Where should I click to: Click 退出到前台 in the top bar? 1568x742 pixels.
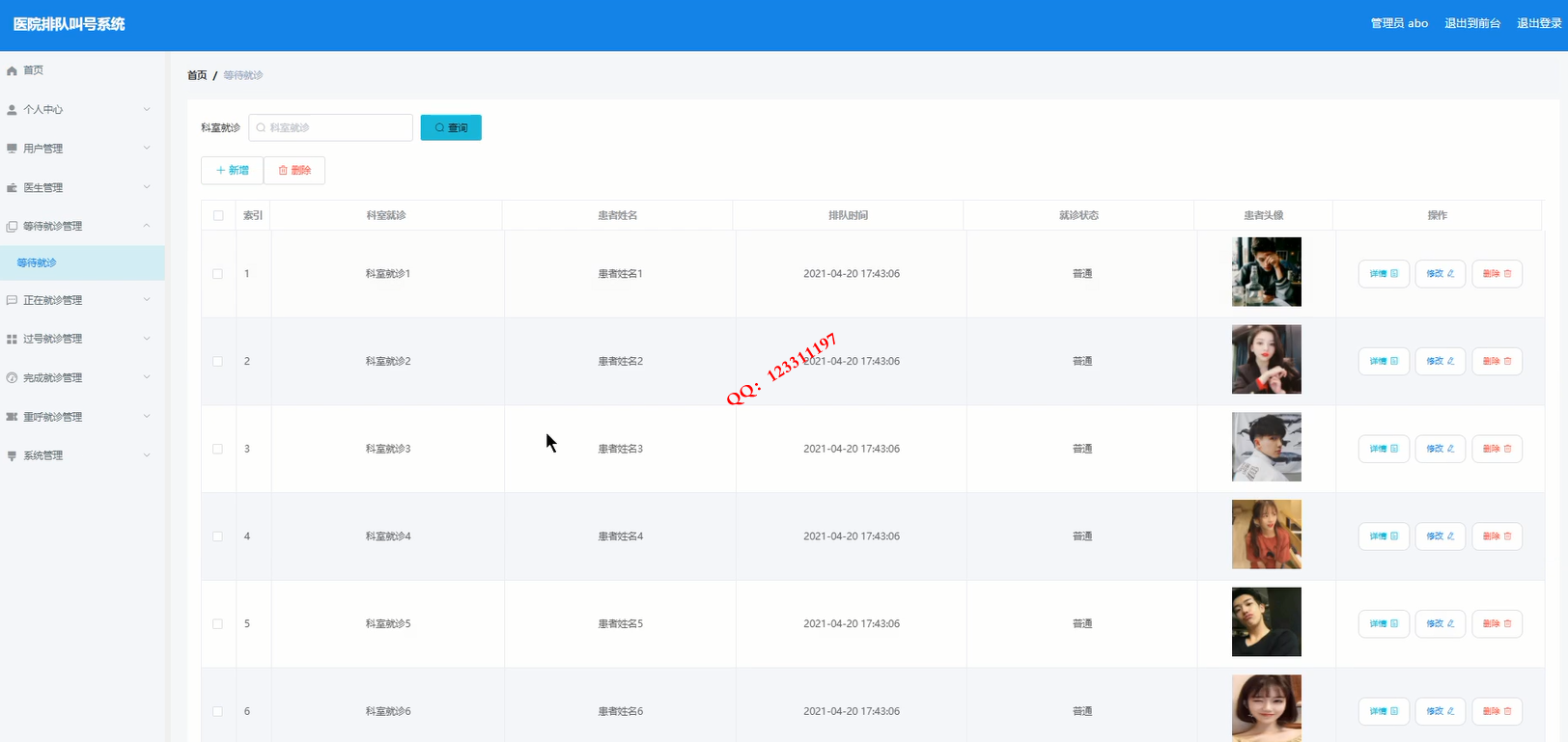pyautogui.click(x=1472, y=23)
